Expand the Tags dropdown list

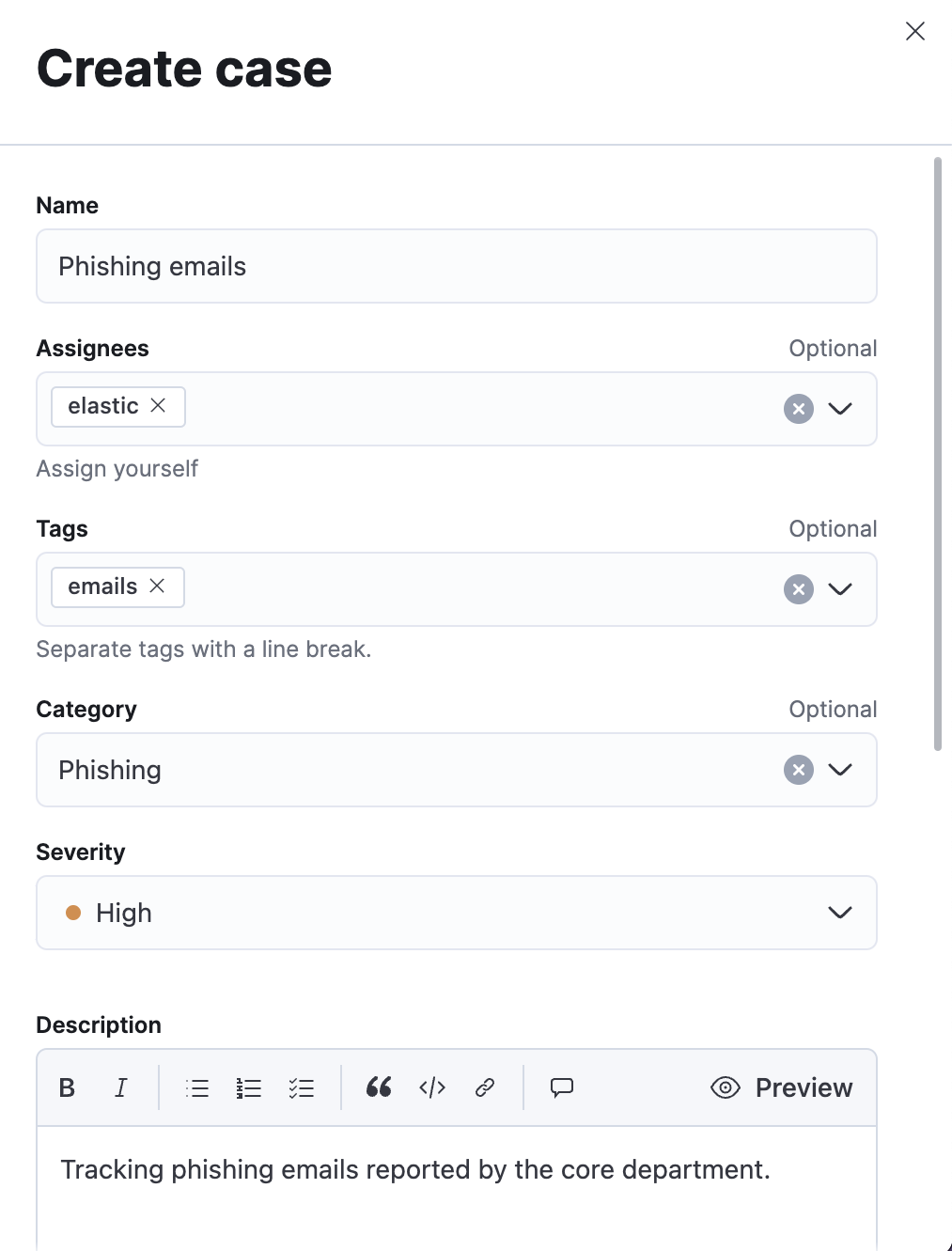click(840, 589)
